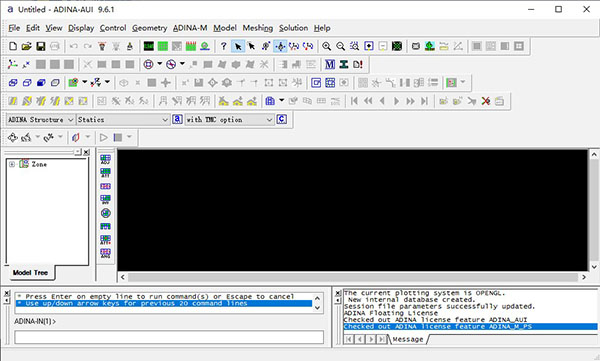Click the question mark Query icon
The width and height of the screenshot is (600, 361).
tap(223, 46)
